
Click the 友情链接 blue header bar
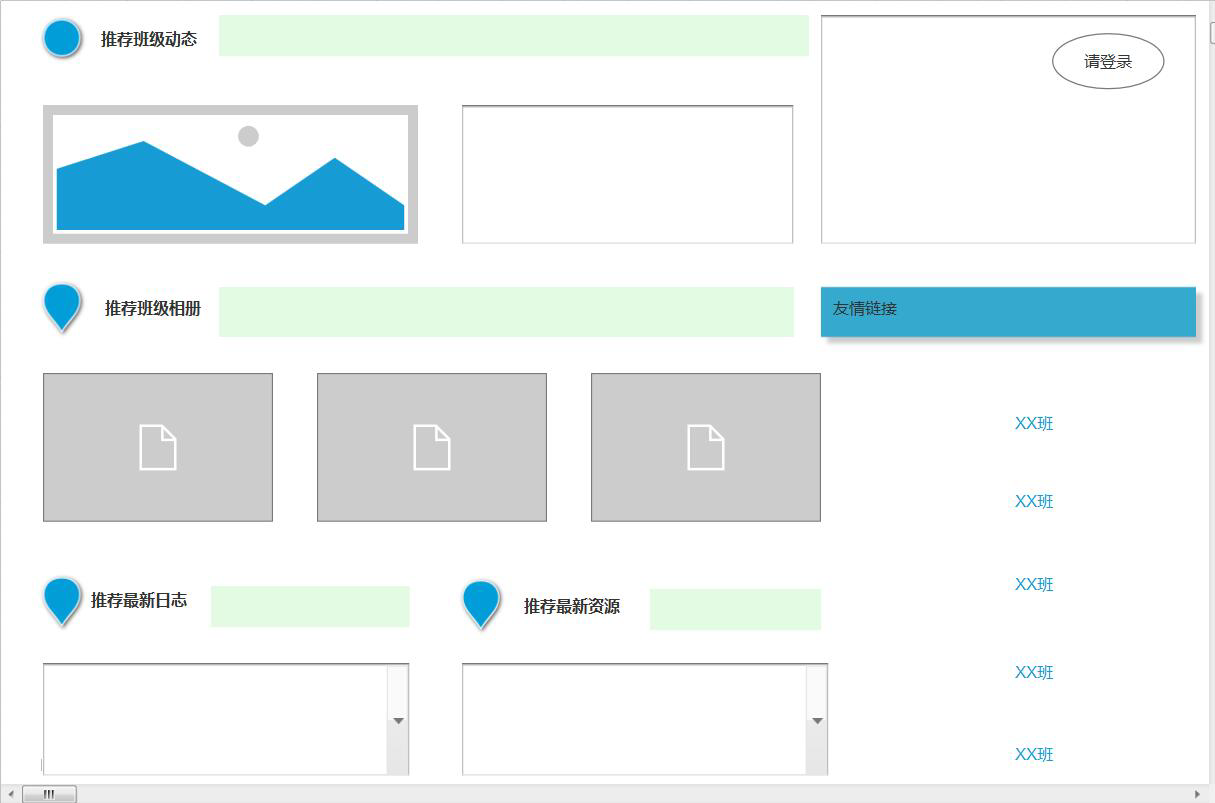coord(1008,311)
